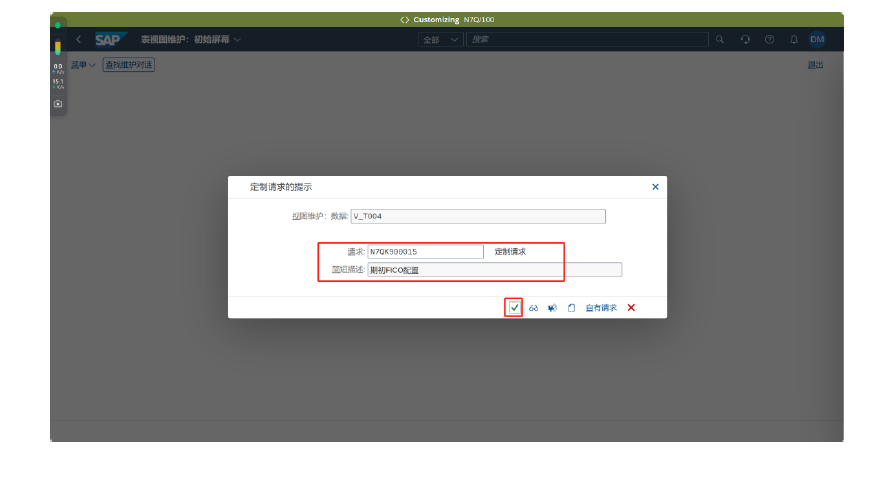Close the 定制请求的提示 dialog
The image size is (884, 487).
pyautogui.click(x=655, y=187)
